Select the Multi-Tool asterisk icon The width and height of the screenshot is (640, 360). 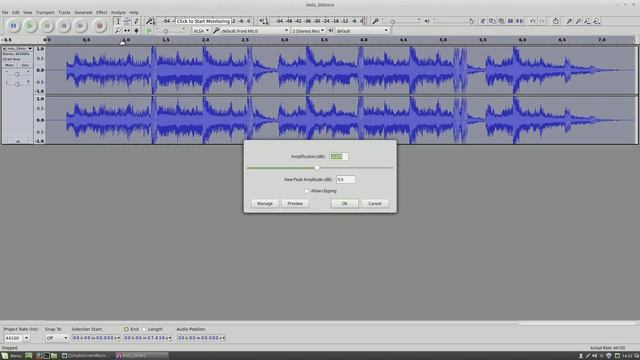(x=136, y=31)
